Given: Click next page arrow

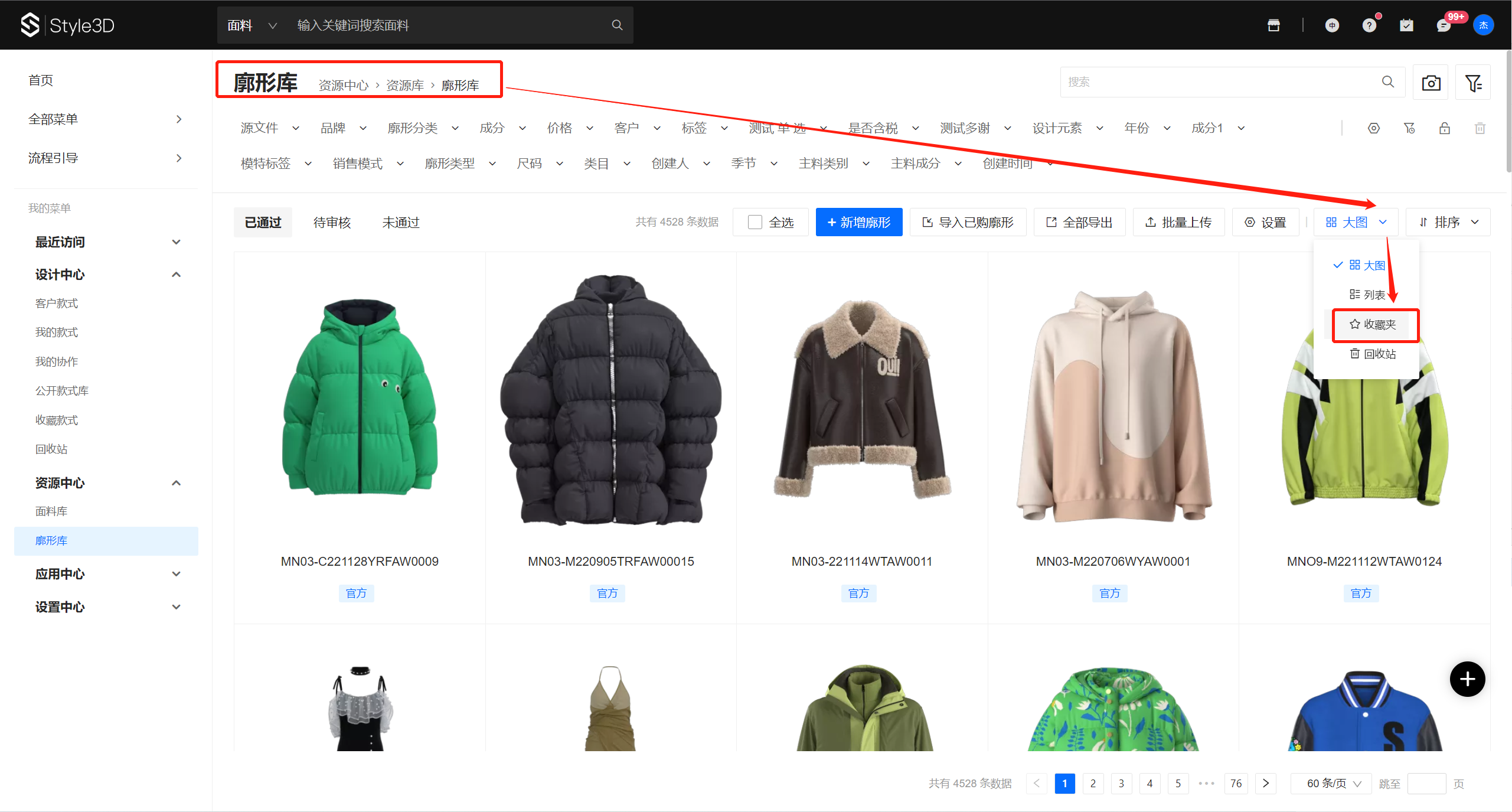Looking at the screenshot, I should coord(1265,784).
